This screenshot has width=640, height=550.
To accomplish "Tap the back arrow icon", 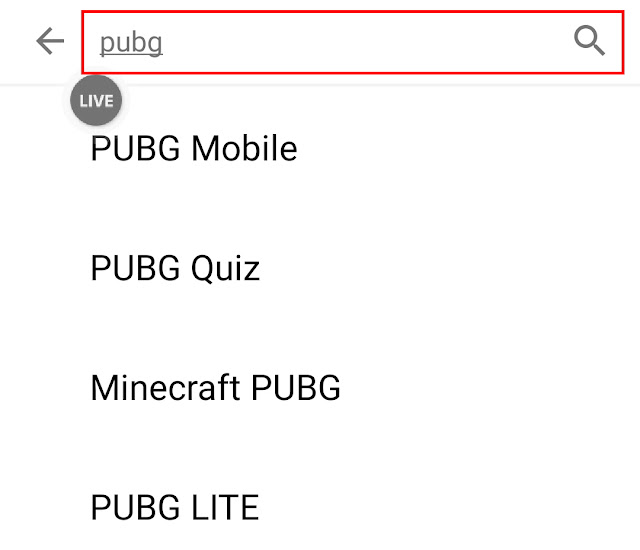I will click(x=50, y=41).
